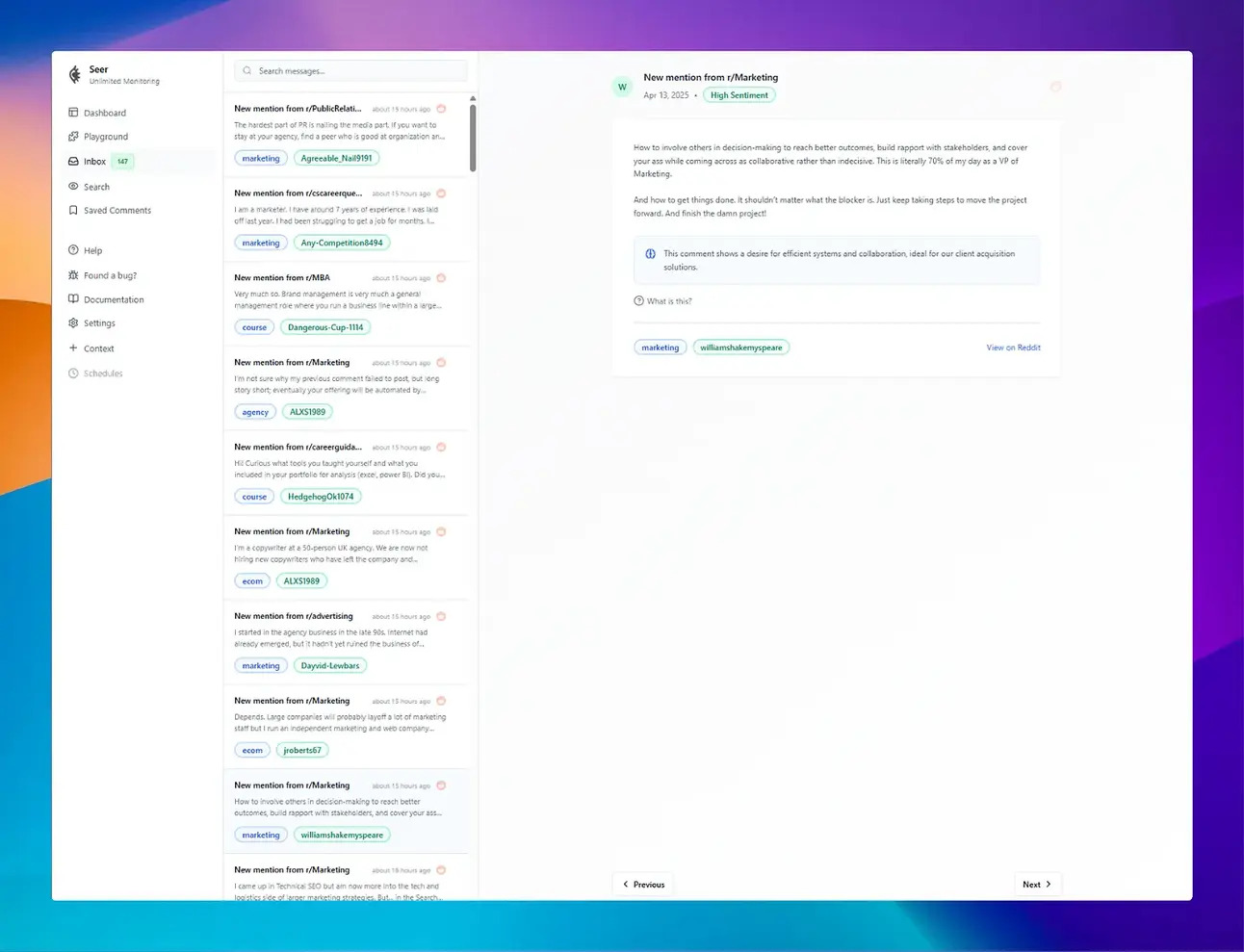
Task: Click the delete icon on r/advertising mention
Action: point(441,617)
